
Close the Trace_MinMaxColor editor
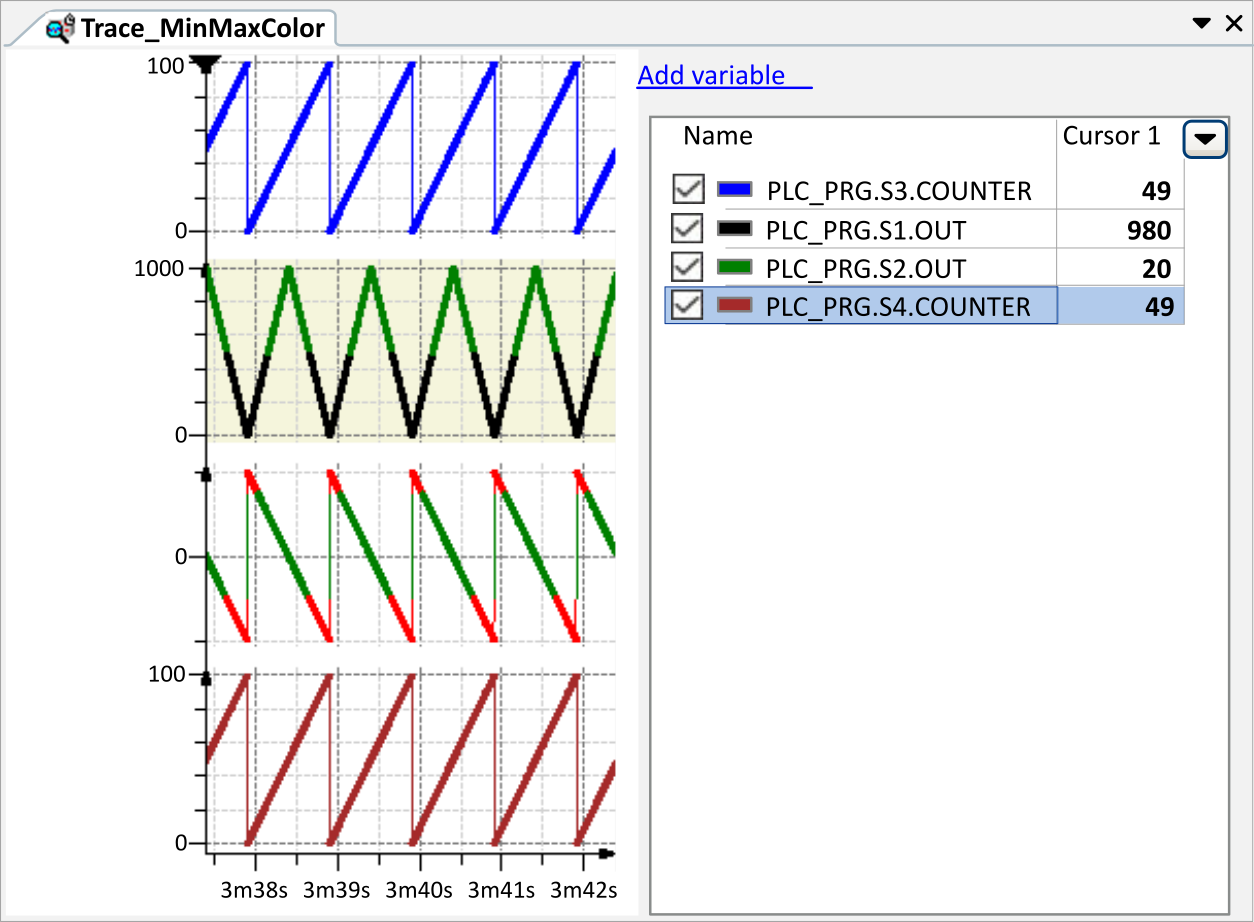pos(1234,24)
